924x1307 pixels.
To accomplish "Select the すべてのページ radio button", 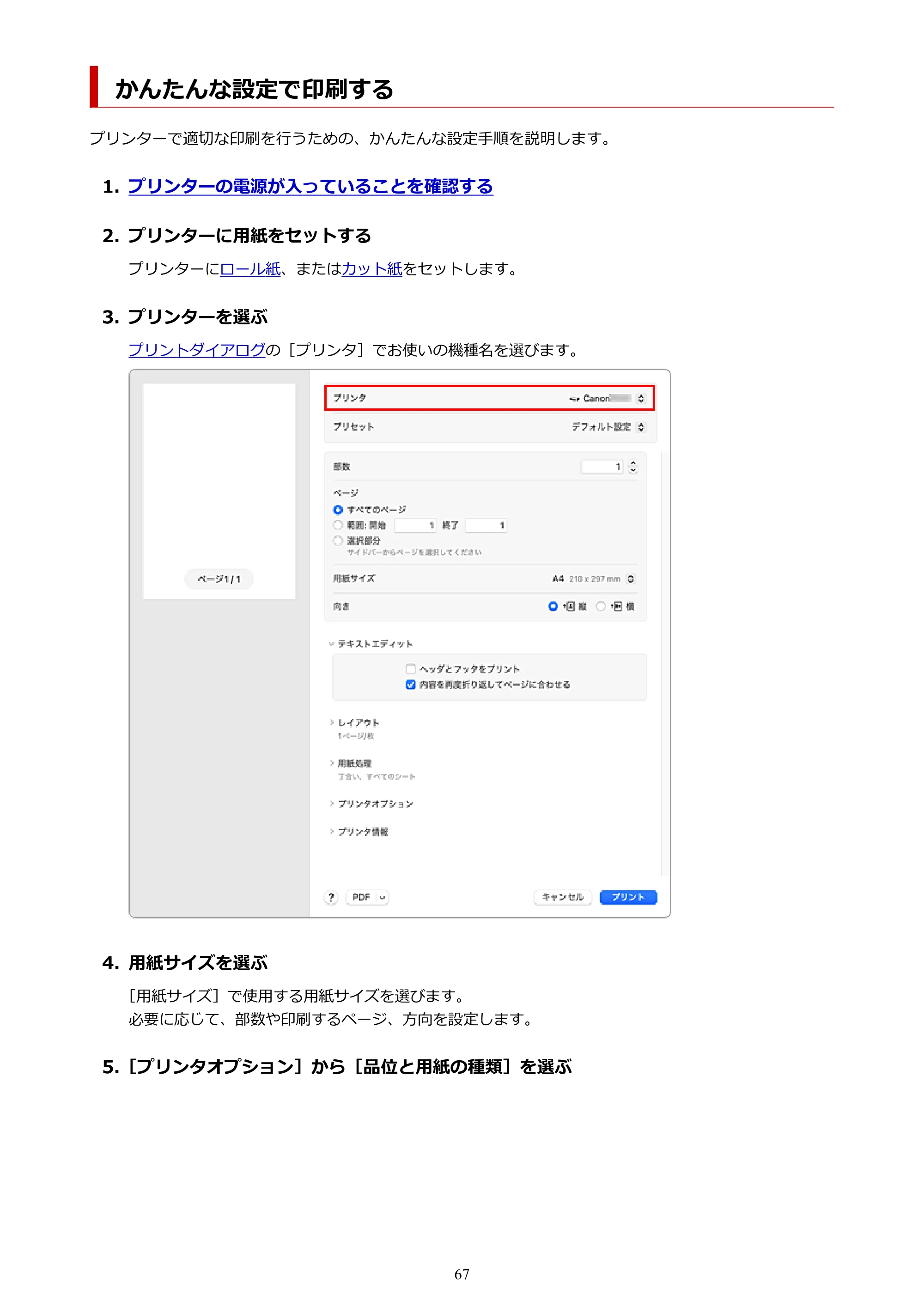I will [x=338, y=510].
